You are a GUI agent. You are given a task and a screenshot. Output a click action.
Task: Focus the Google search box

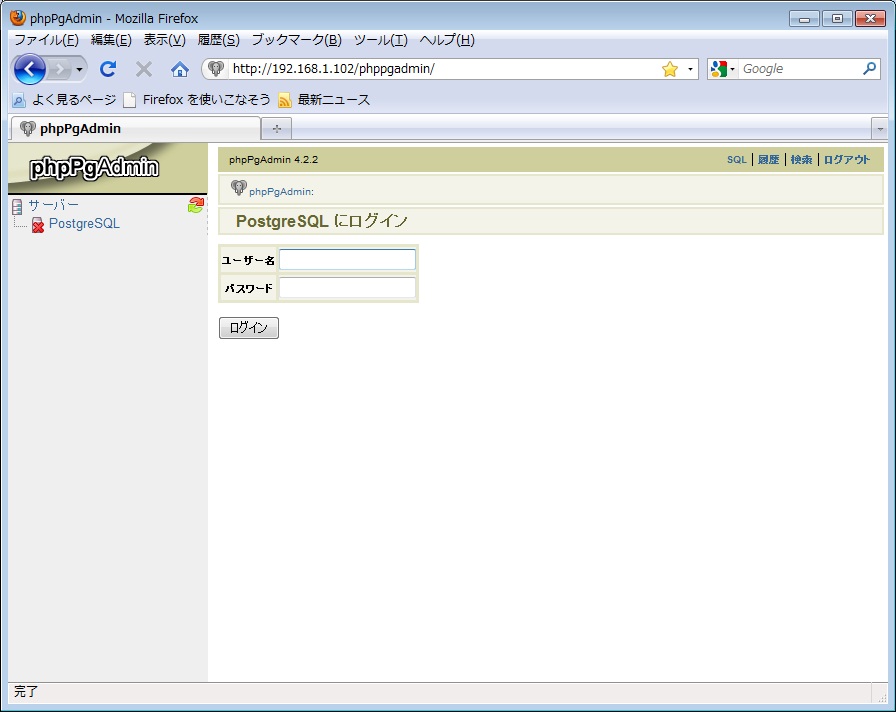point(800,69)
